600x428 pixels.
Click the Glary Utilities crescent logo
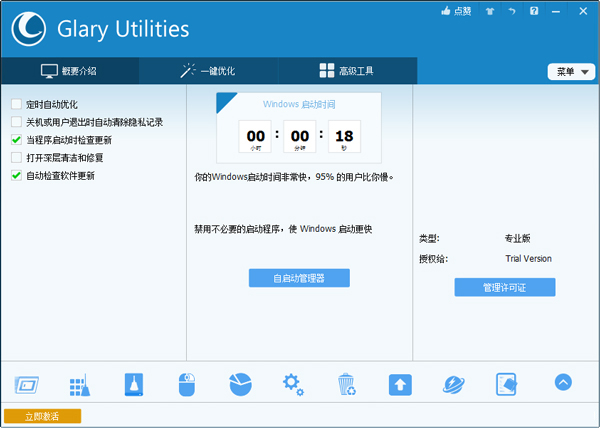[x=29, y=29]
